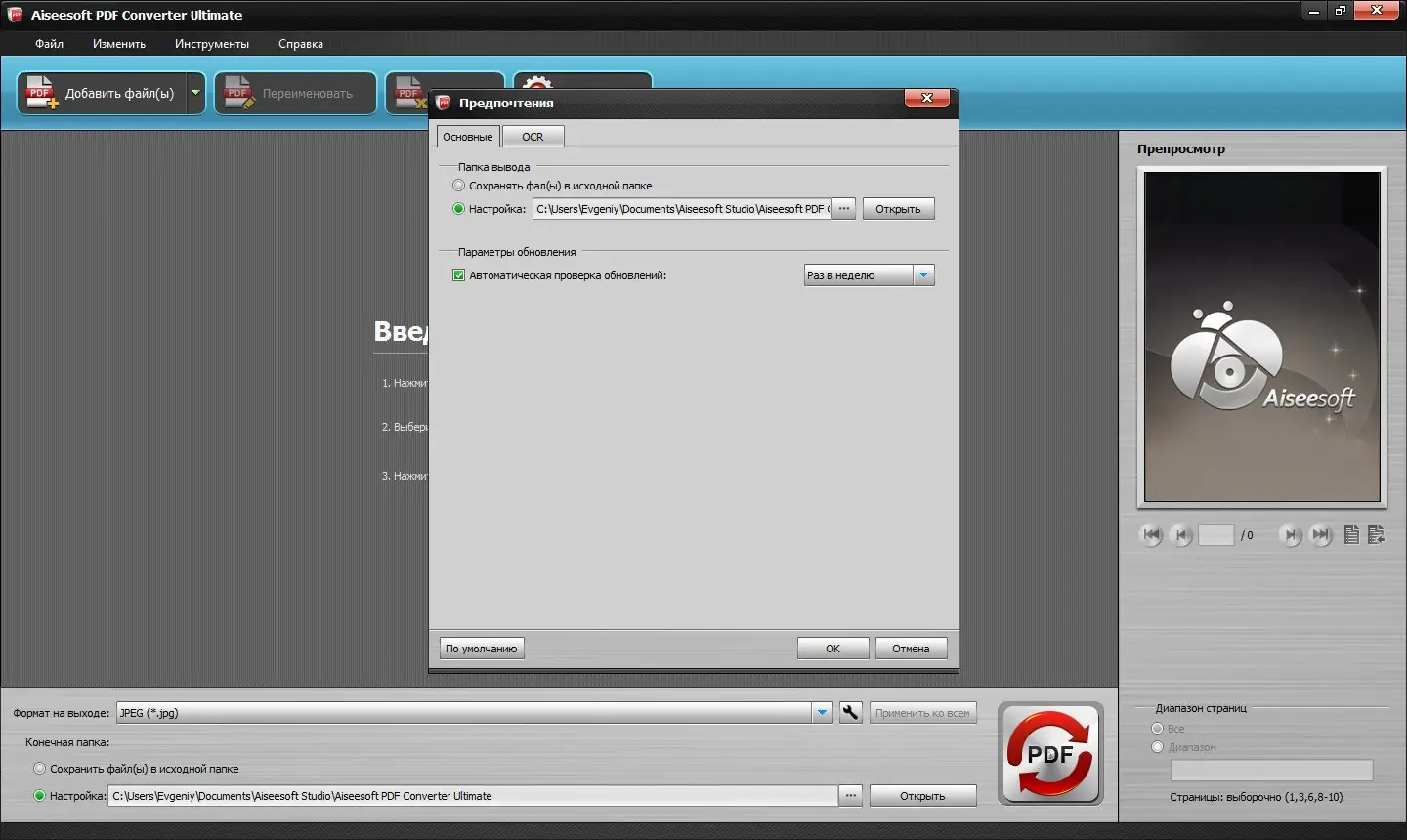Click the Aiseesoft preview thumbnail
Image resolution: width=1407 pixels, height=840 pixels.
click(1262, 337)
